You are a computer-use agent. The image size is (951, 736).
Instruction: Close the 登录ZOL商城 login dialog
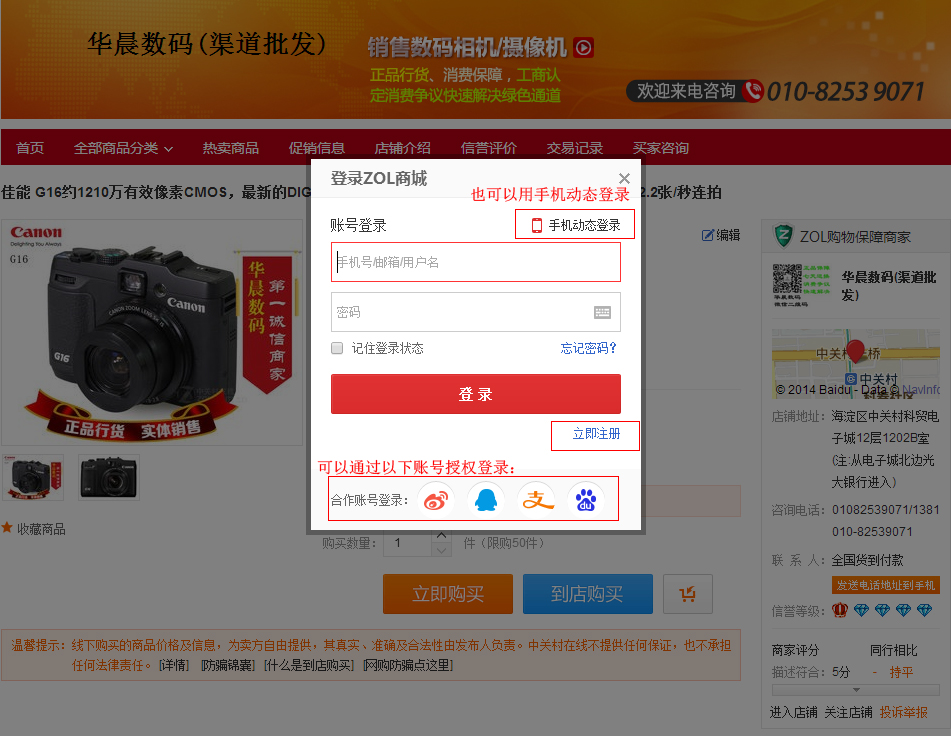(624, 178)
